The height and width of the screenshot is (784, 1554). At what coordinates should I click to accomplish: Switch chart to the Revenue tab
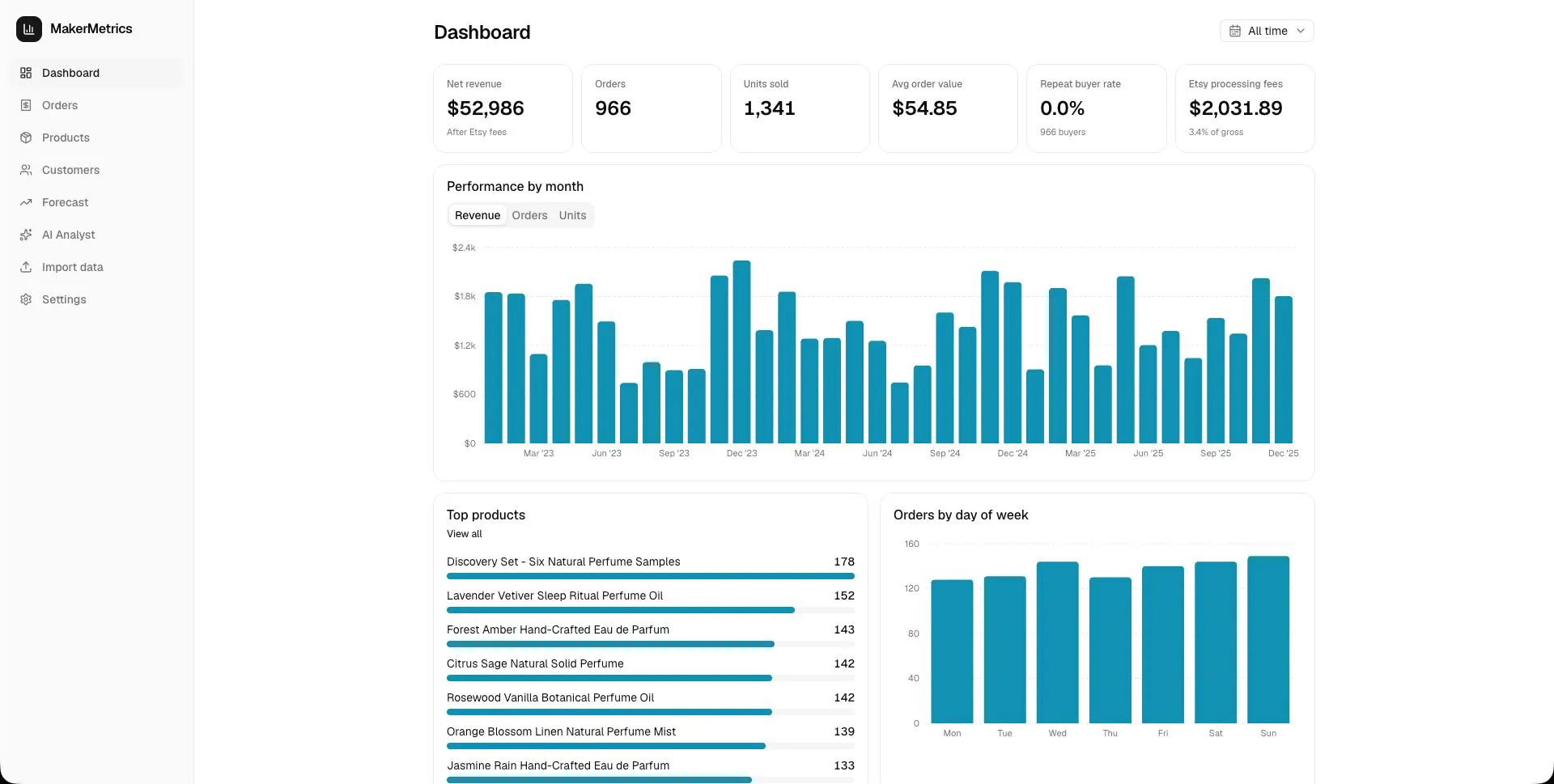(x=478, y=215)
